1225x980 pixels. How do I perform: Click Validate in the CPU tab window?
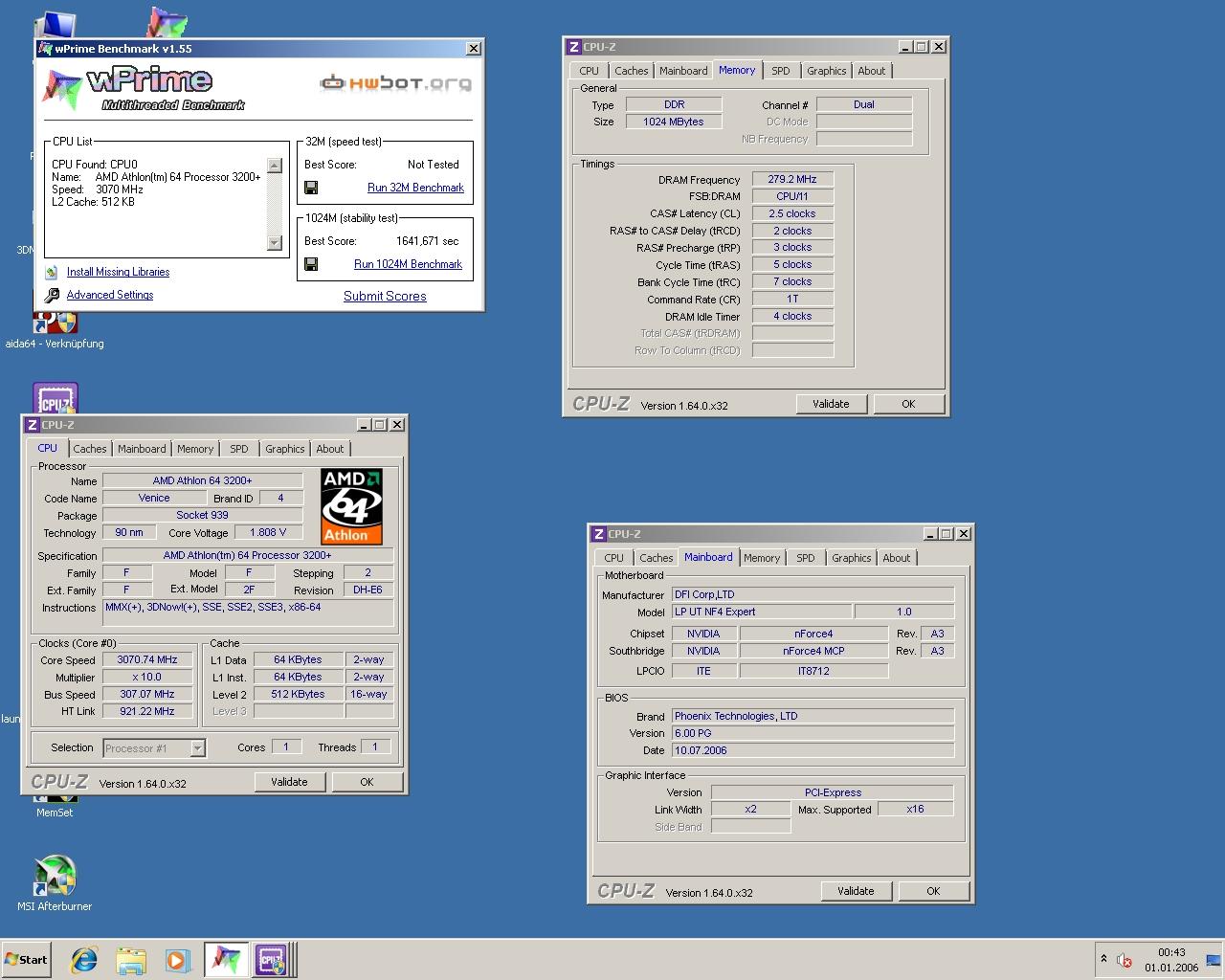click(x=289, y=782)
